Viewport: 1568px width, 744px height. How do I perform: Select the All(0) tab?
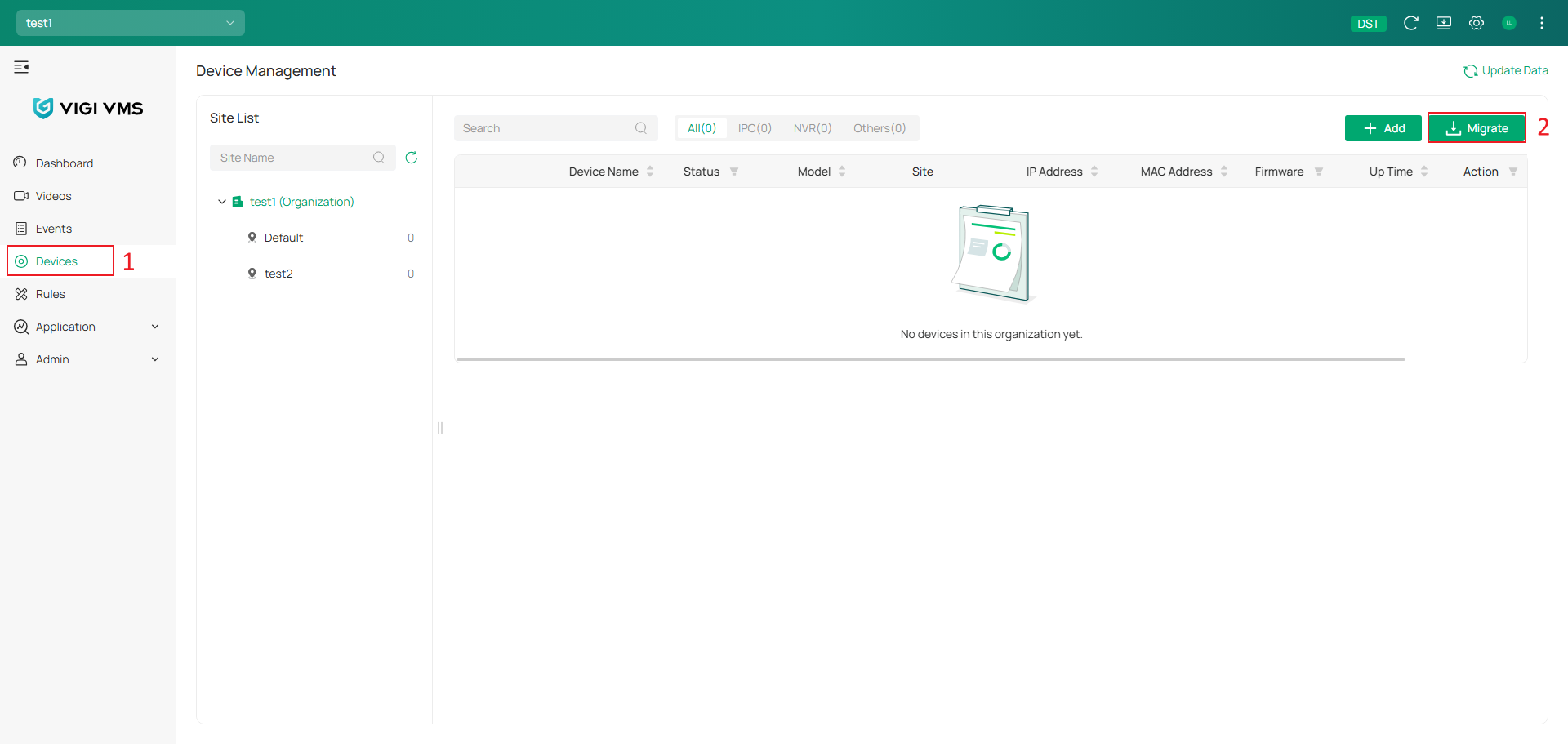pos(702,128)
